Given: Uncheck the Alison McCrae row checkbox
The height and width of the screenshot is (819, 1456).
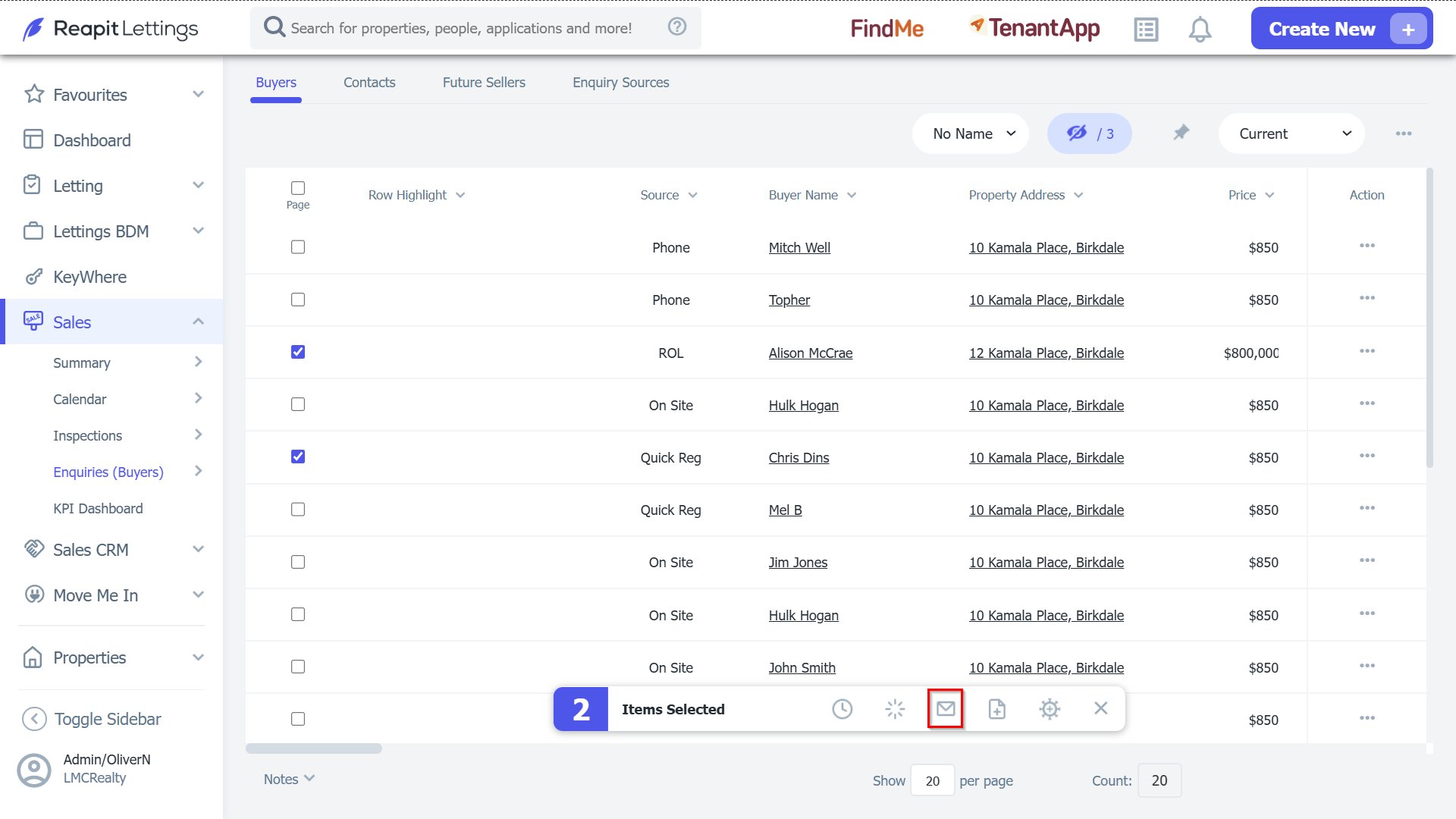Looking at the screenshot, I should click(x=298, y=352).
